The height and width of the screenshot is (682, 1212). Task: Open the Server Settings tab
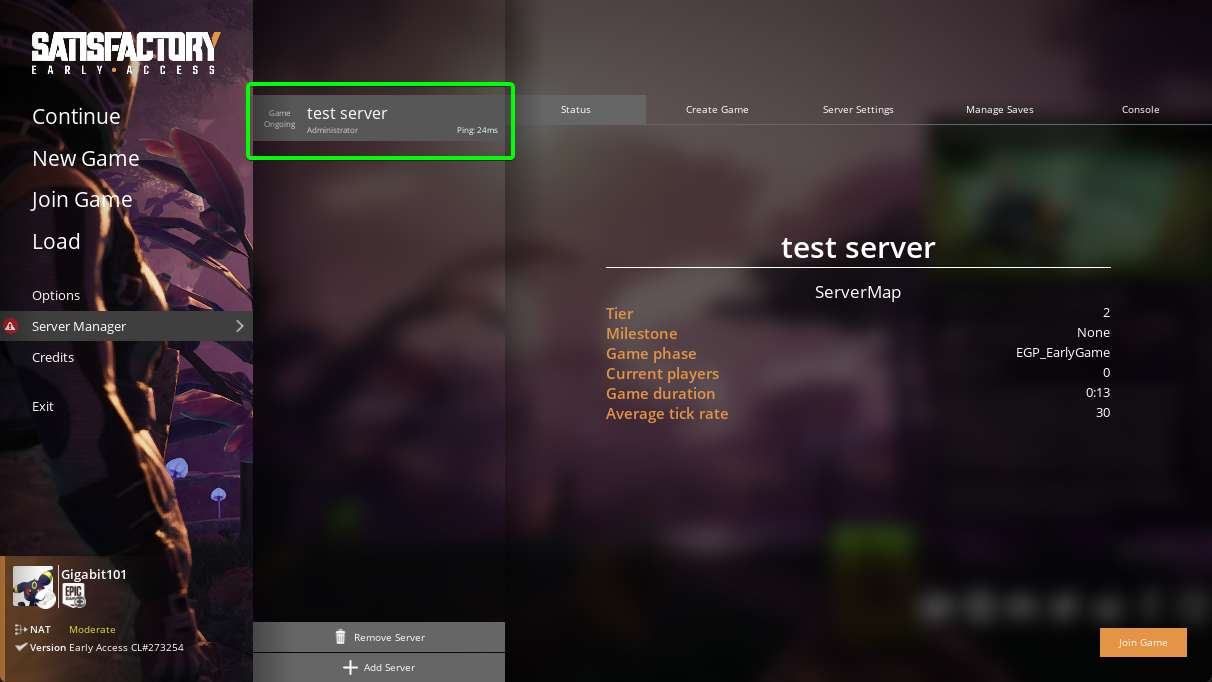tap(858, 110)
